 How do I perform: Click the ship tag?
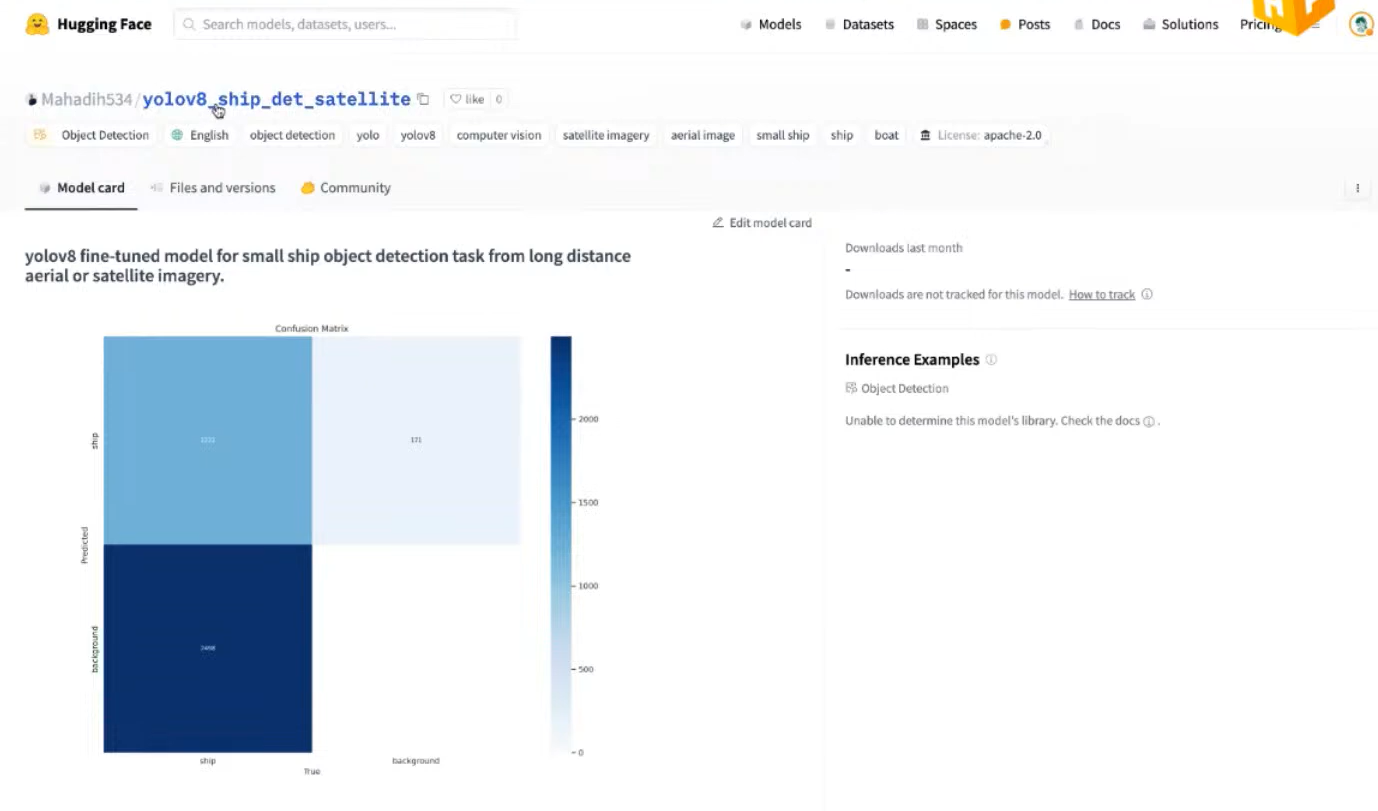[x=842, y=135]
